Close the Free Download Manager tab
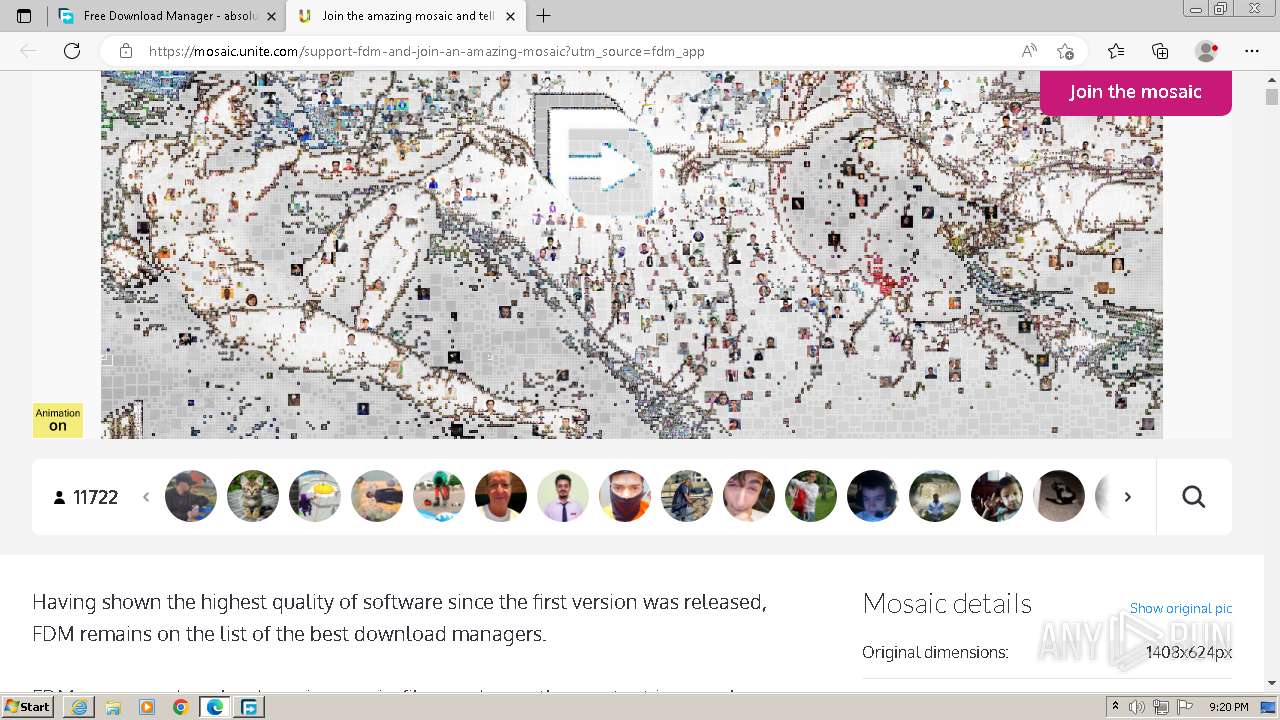The image size is (1280, 720). point(271,16)
